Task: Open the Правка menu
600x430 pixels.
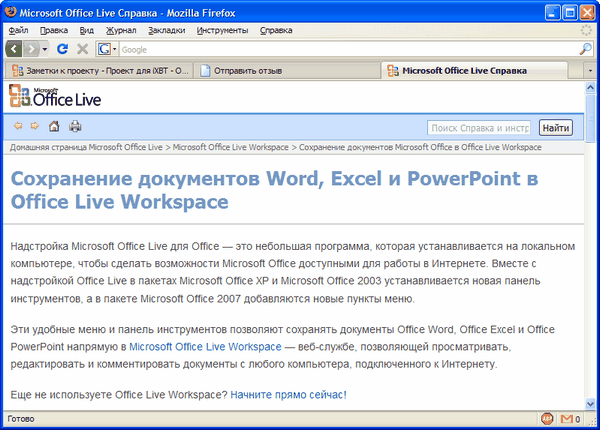Action: [54, 30]
